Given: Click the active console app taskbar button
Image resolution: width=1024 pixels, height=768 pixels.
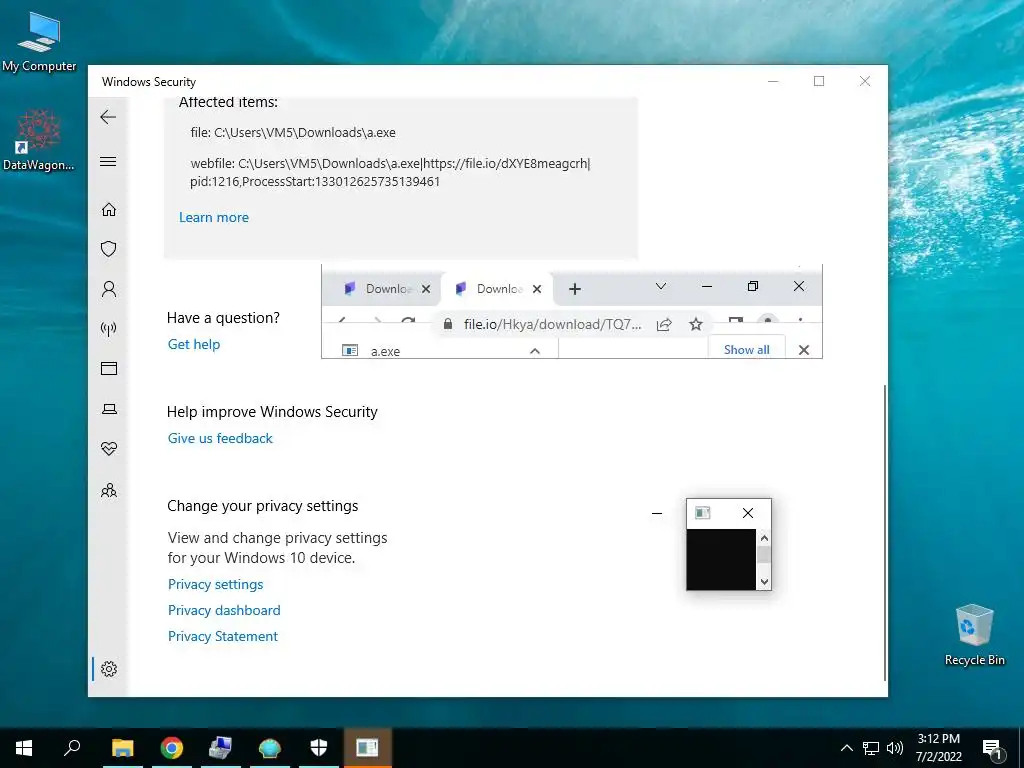Looking at the screenshot, I should point(367,748).
